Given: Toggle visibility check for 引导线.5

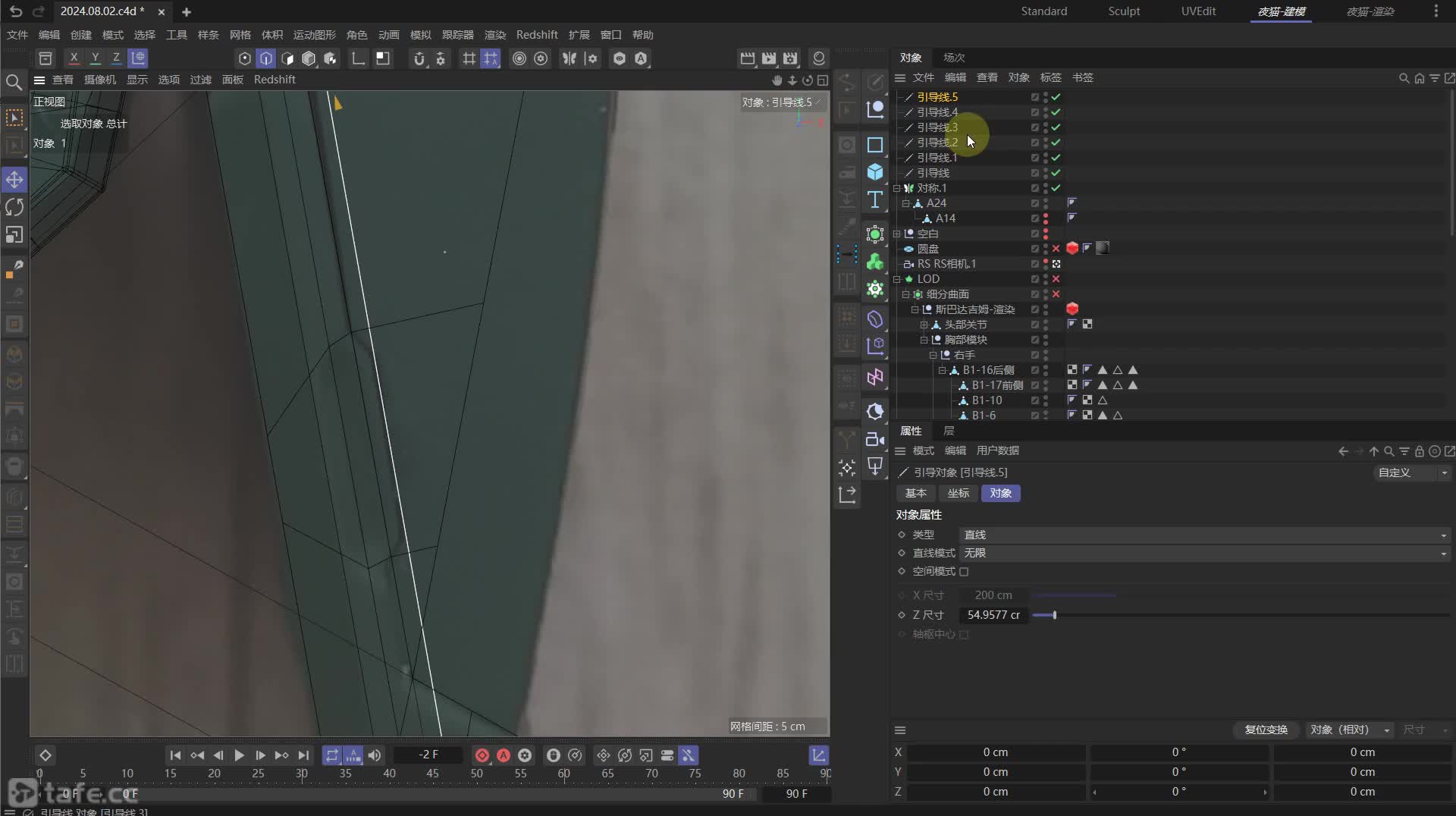Looking at the screenshot, I should pos(1056,97).
